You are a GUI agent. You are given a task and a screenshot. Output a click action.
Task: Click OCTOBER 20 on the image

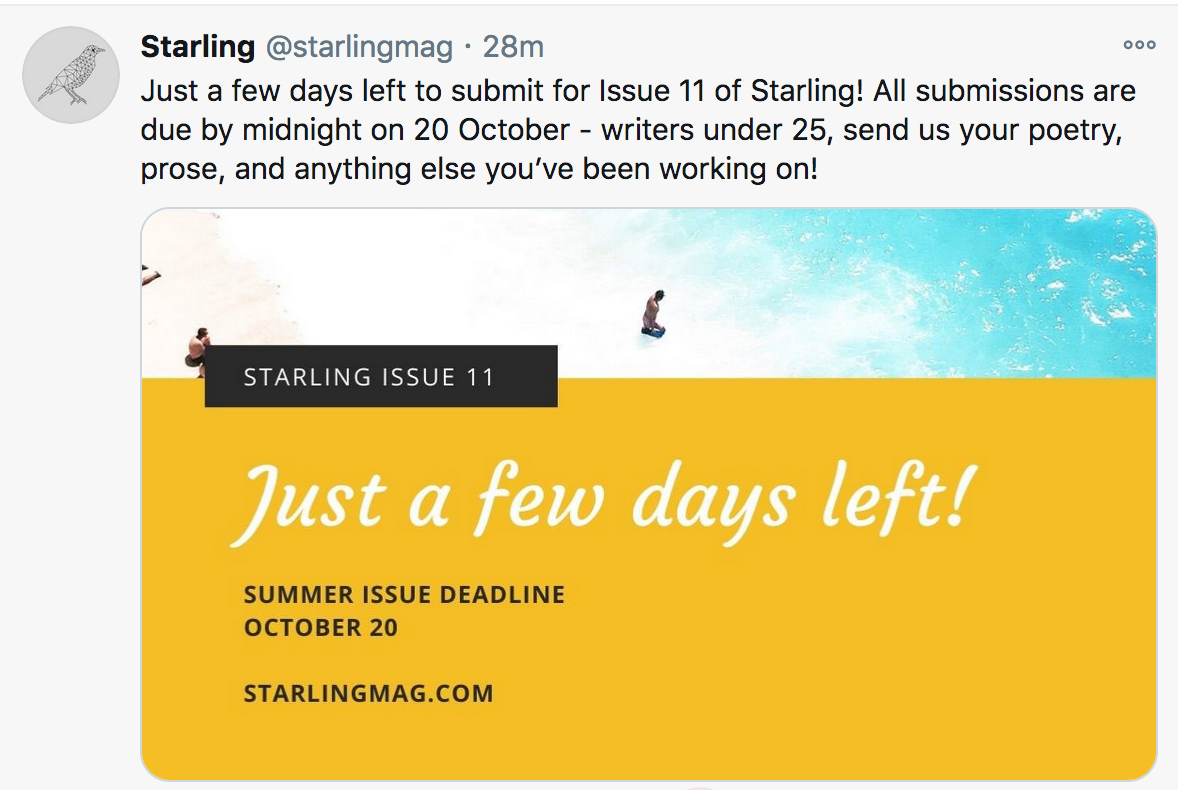click(320, 628)
